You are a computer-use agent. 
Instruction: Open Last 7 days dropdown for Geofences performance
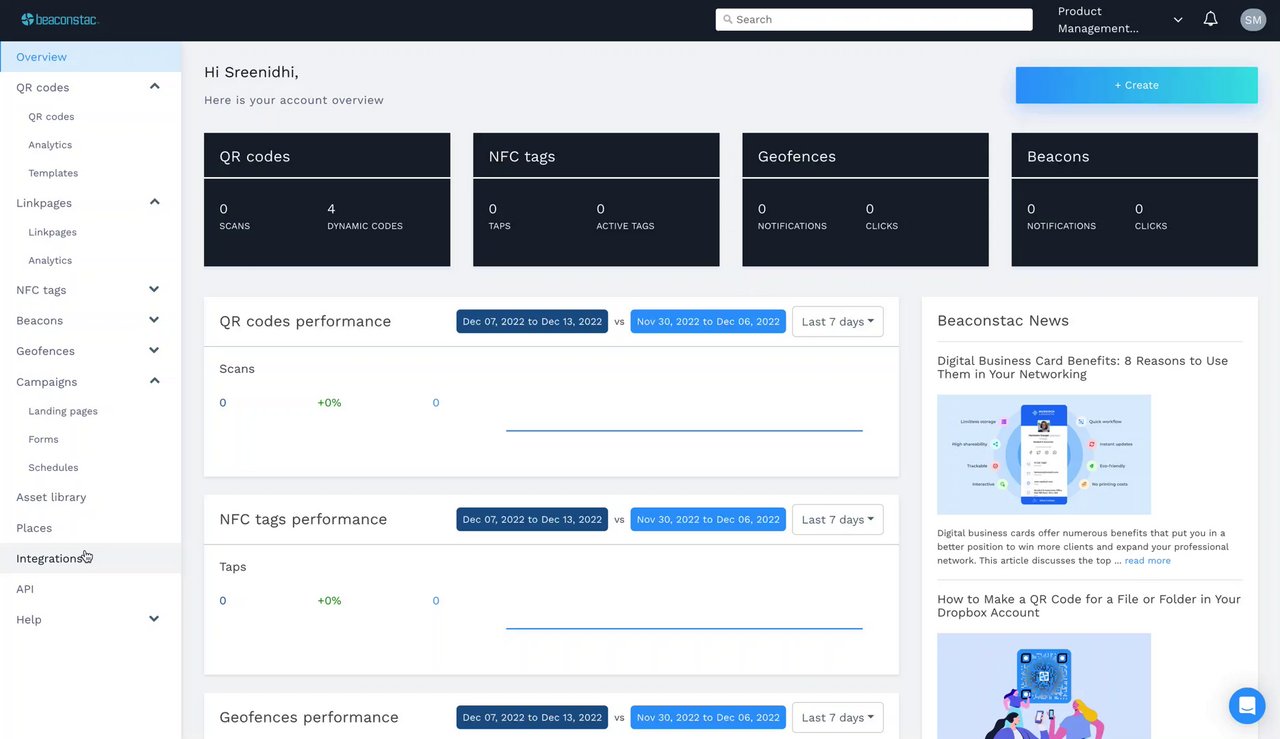837,718
